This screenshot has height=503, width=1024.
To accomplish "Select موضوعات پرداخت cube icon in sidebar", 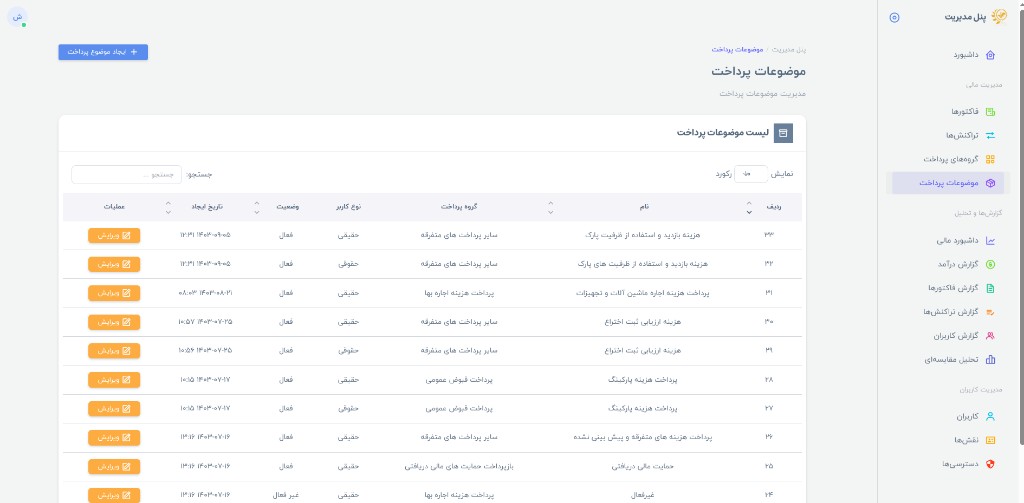I will coord(990,183).
